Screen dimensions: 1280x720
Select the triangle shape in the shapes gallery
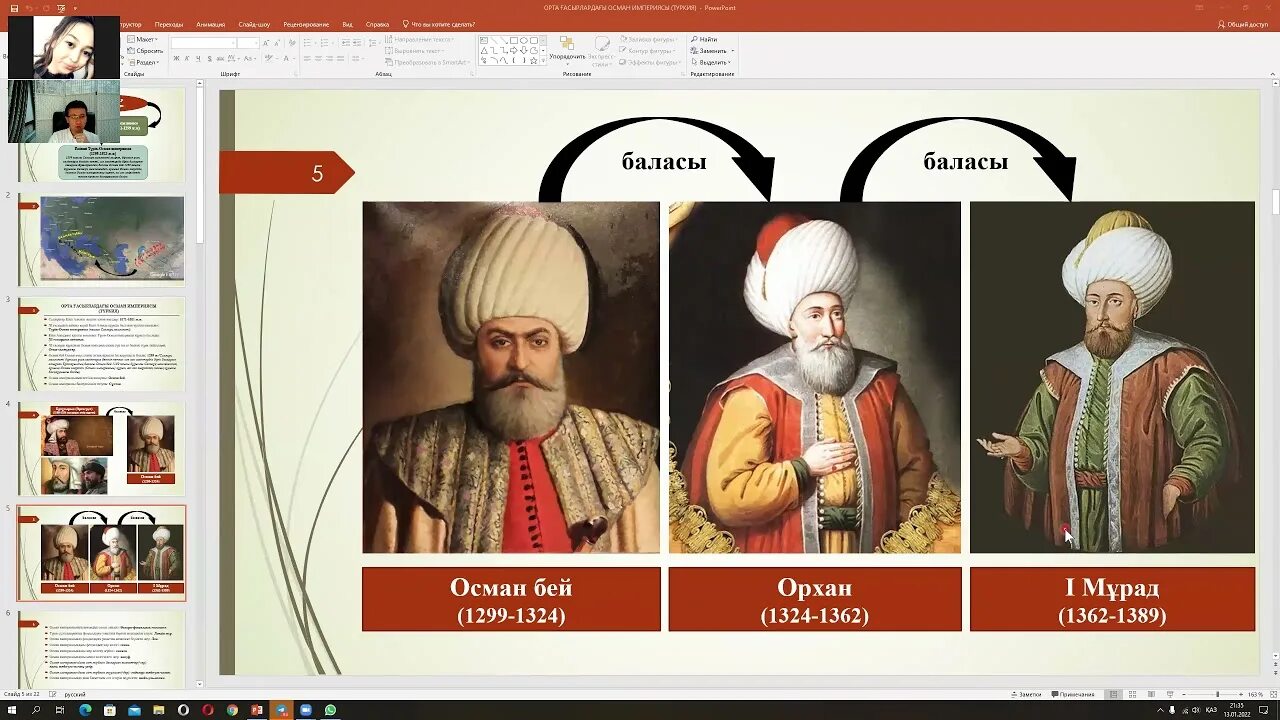[x=483, y=50]
